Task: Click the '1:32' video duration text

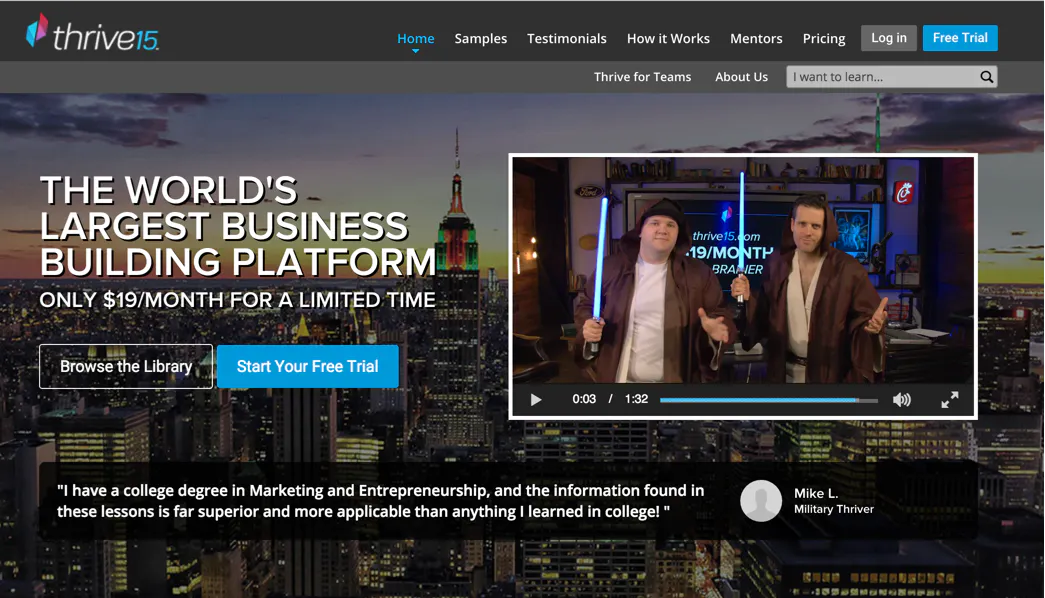Action: coord(636,399)
